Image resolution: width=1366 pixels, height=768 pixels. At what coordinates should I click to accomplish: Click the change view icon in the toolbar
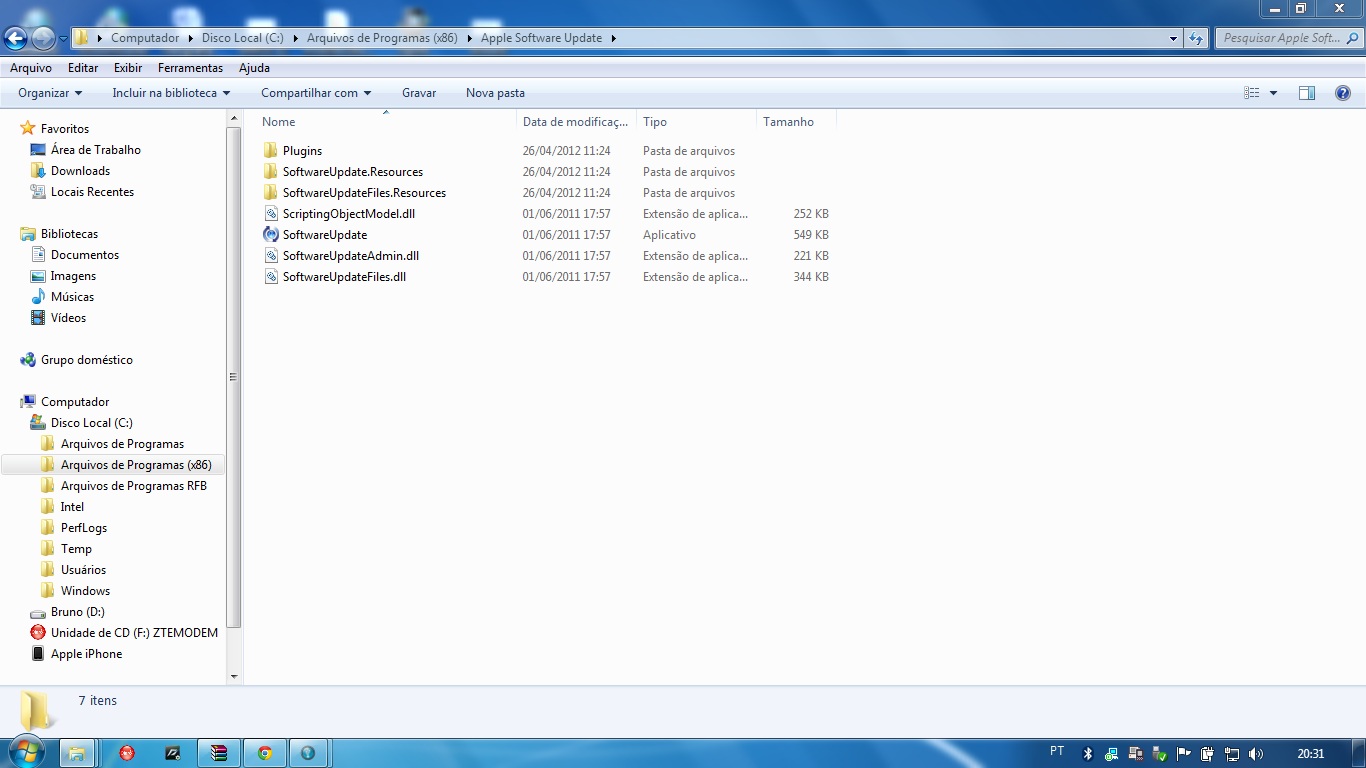[1252, 93]
